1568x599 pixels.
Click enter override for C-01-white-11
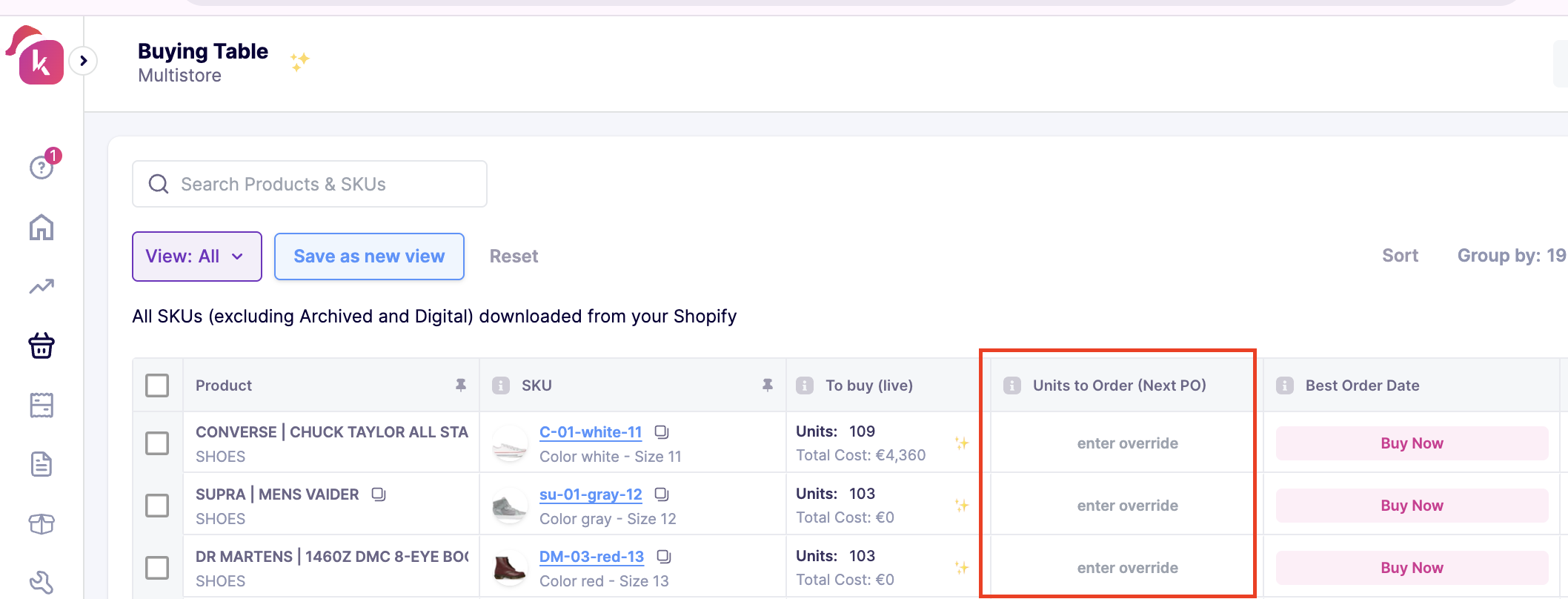1127,443
